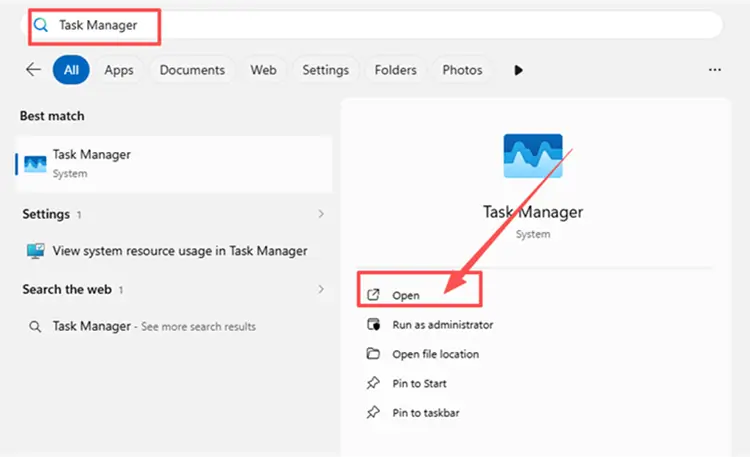Click the search magnifier icon
The height and width of the screenshot is (457, 750).
[41, 25]
